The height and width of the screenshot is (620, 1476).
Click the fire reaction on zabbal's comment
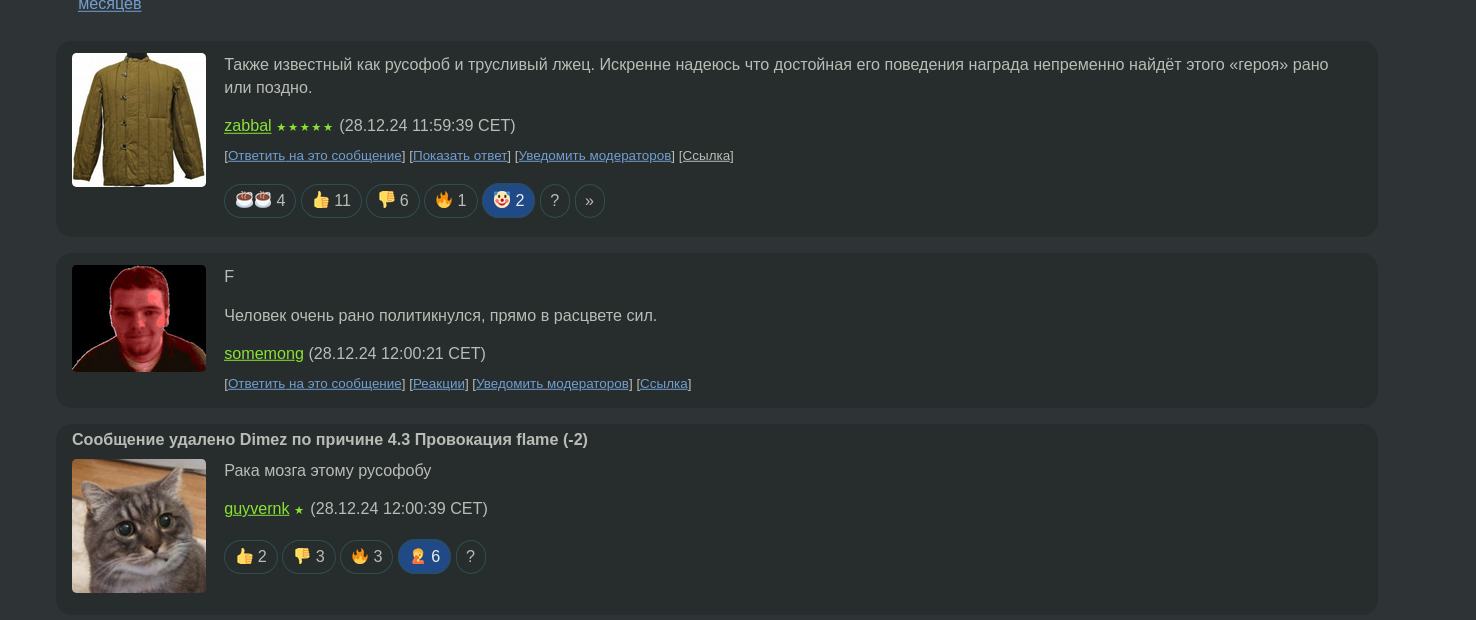pyautogui.click(x=450, y=201)
